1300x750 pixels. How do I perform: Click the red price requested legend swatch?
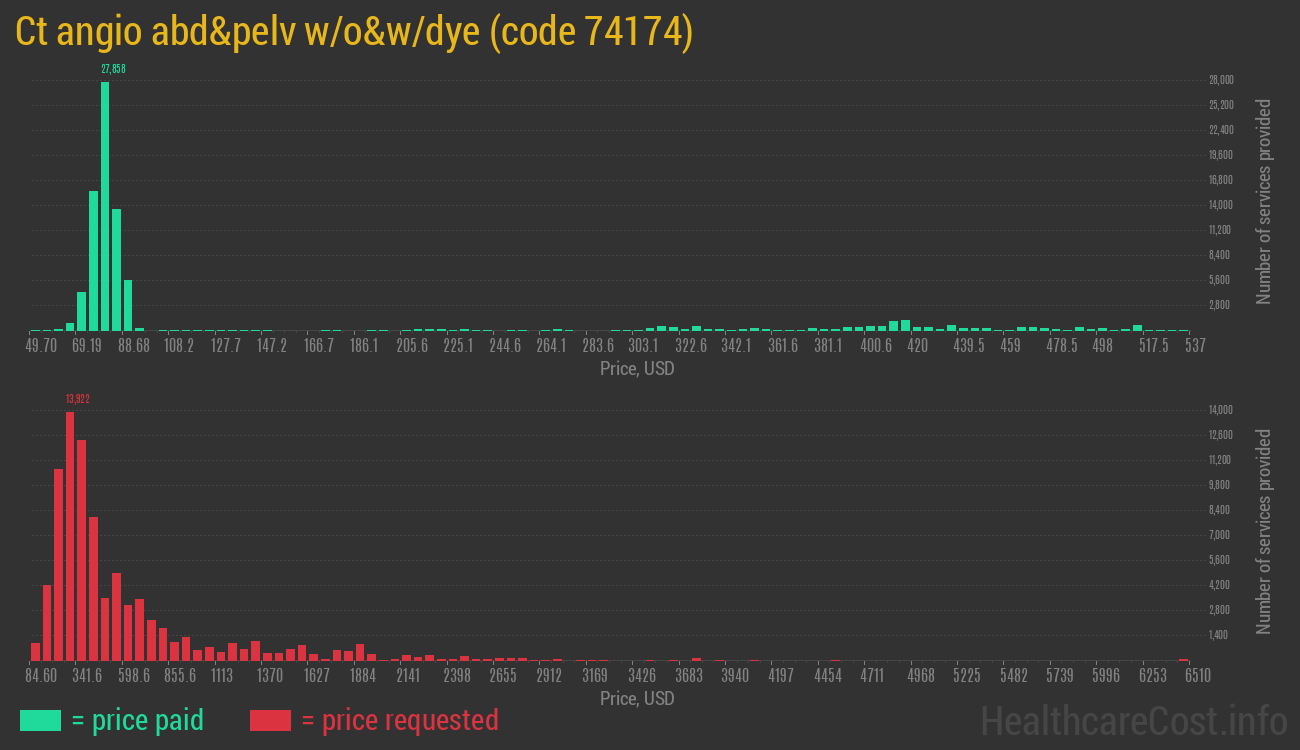[x=270, y=720]
